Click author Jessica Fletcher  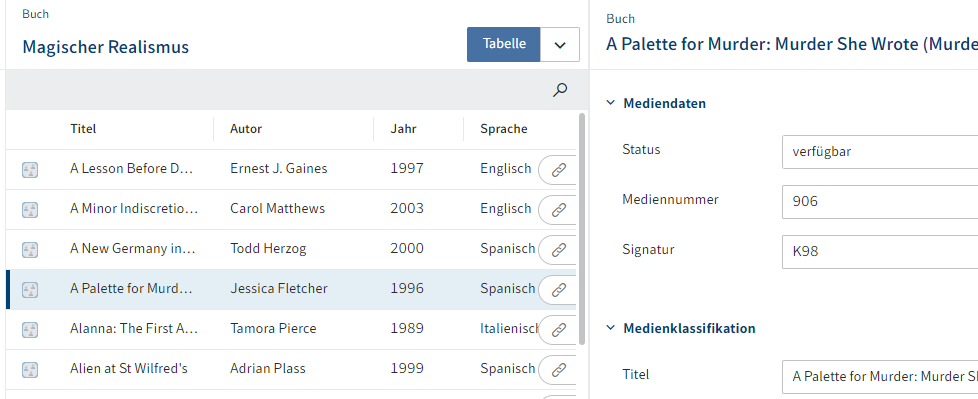pyautogui.click(x=279, y=289)
